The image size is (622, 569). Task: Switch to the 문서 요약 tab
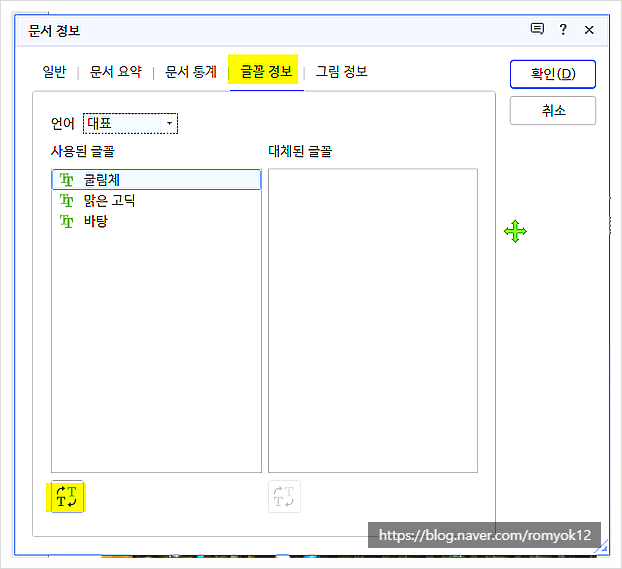coord(116,72)
